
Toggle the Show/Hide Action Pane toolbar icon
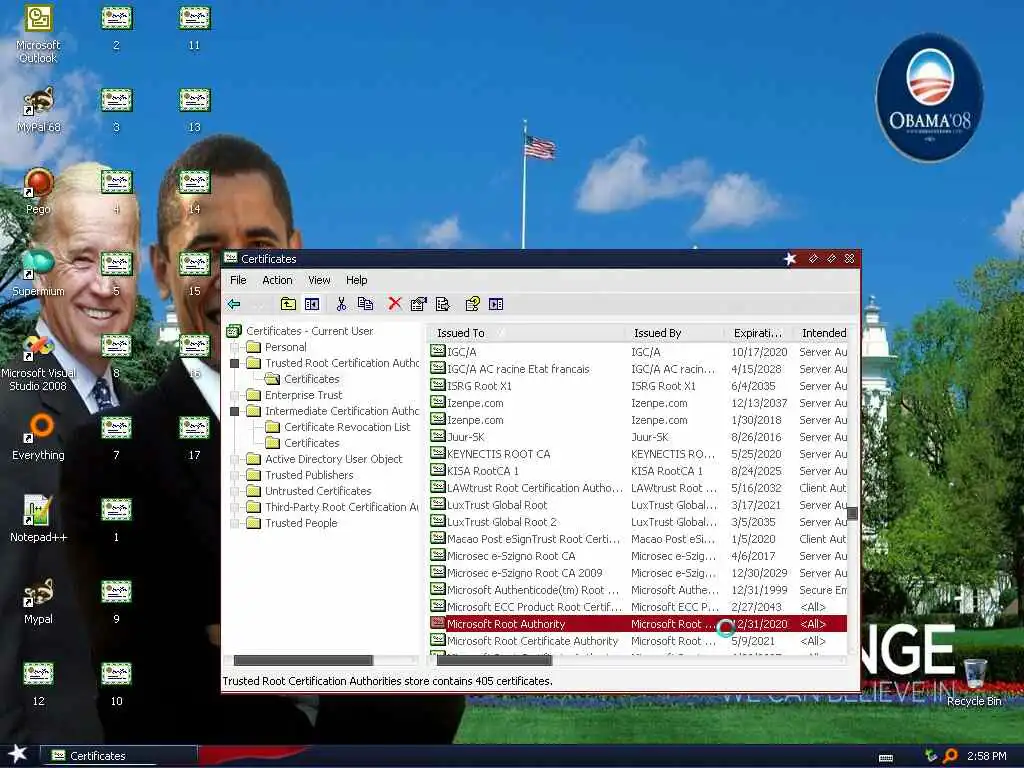tap(496, 304)
